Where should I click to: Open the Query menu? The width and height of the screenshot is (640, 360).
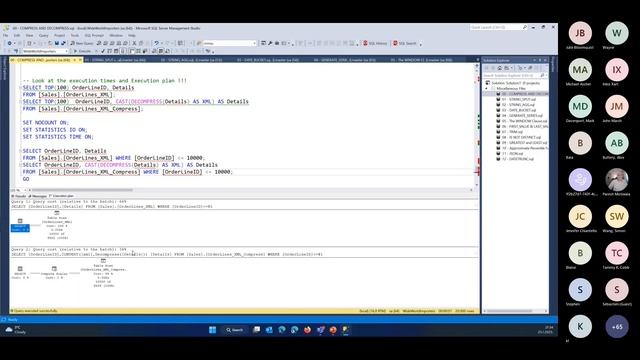pos(44,36)
